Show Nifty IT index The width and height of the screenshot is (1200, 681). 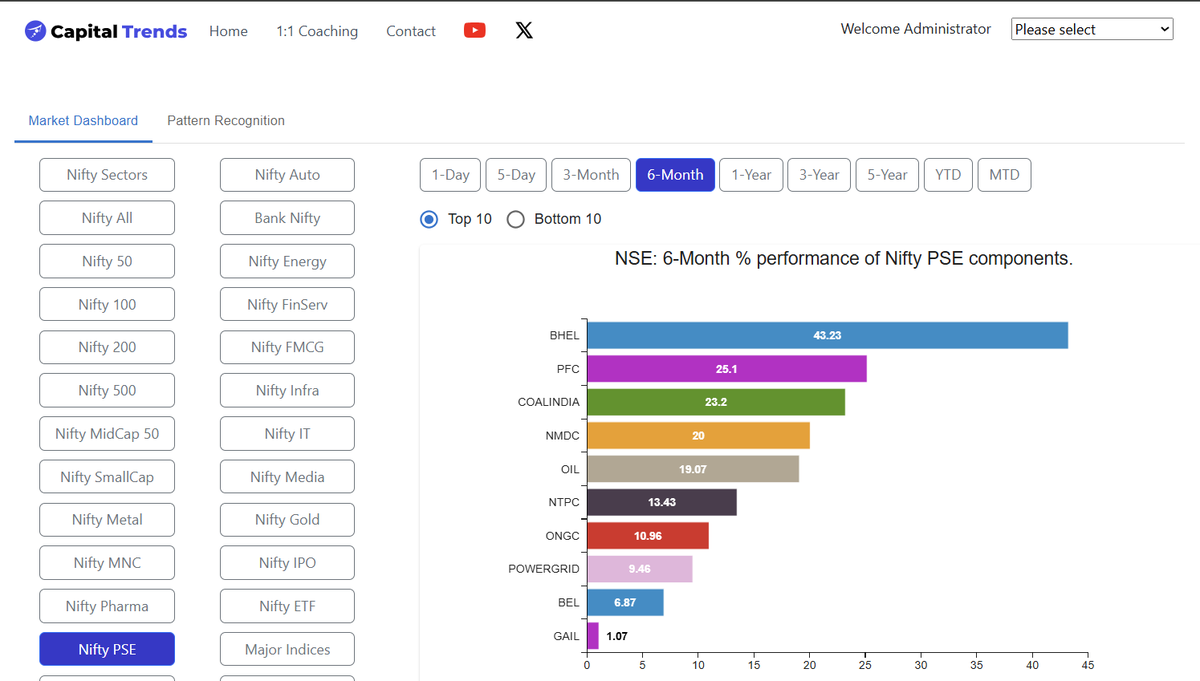pyautogui.click(x=287, y=433)
